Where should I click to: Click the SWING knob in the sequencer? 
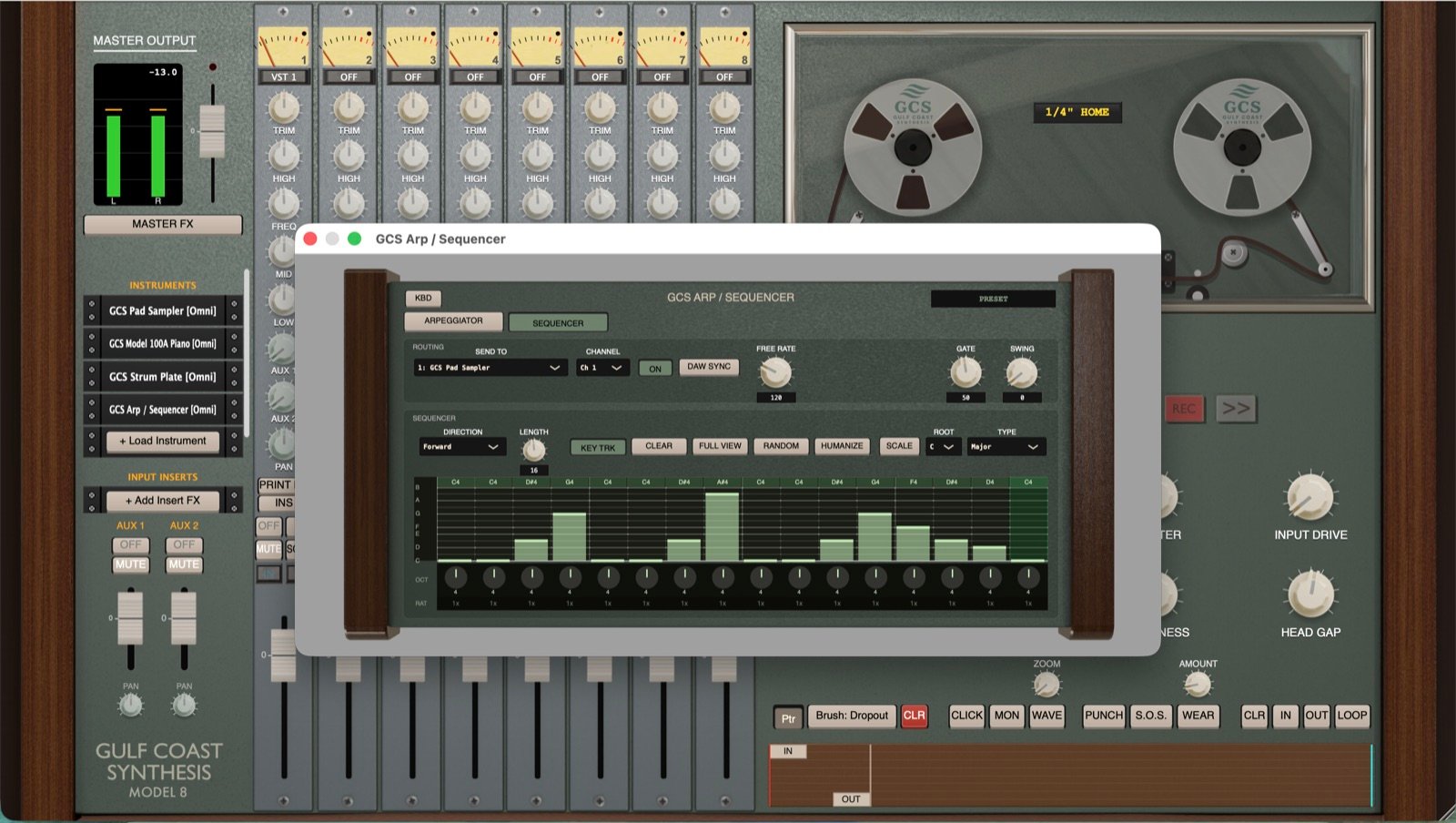1021,371
